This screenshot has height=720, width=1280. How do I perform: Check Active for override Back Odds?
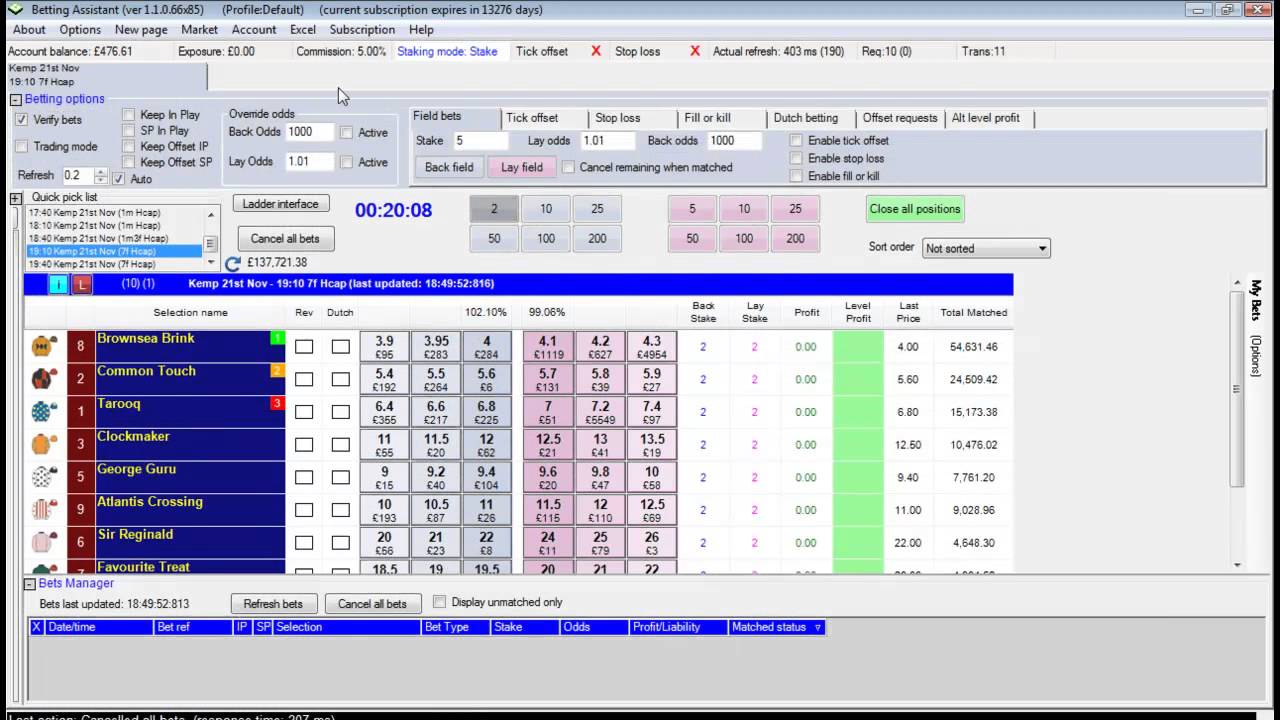[346, 132]
